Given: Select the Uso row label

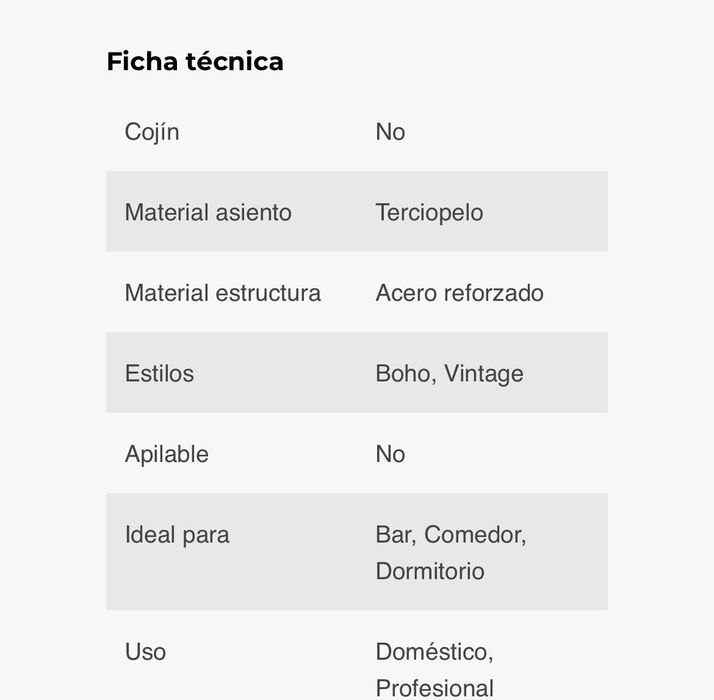Looking at the screenshot, I should [145, 652].
